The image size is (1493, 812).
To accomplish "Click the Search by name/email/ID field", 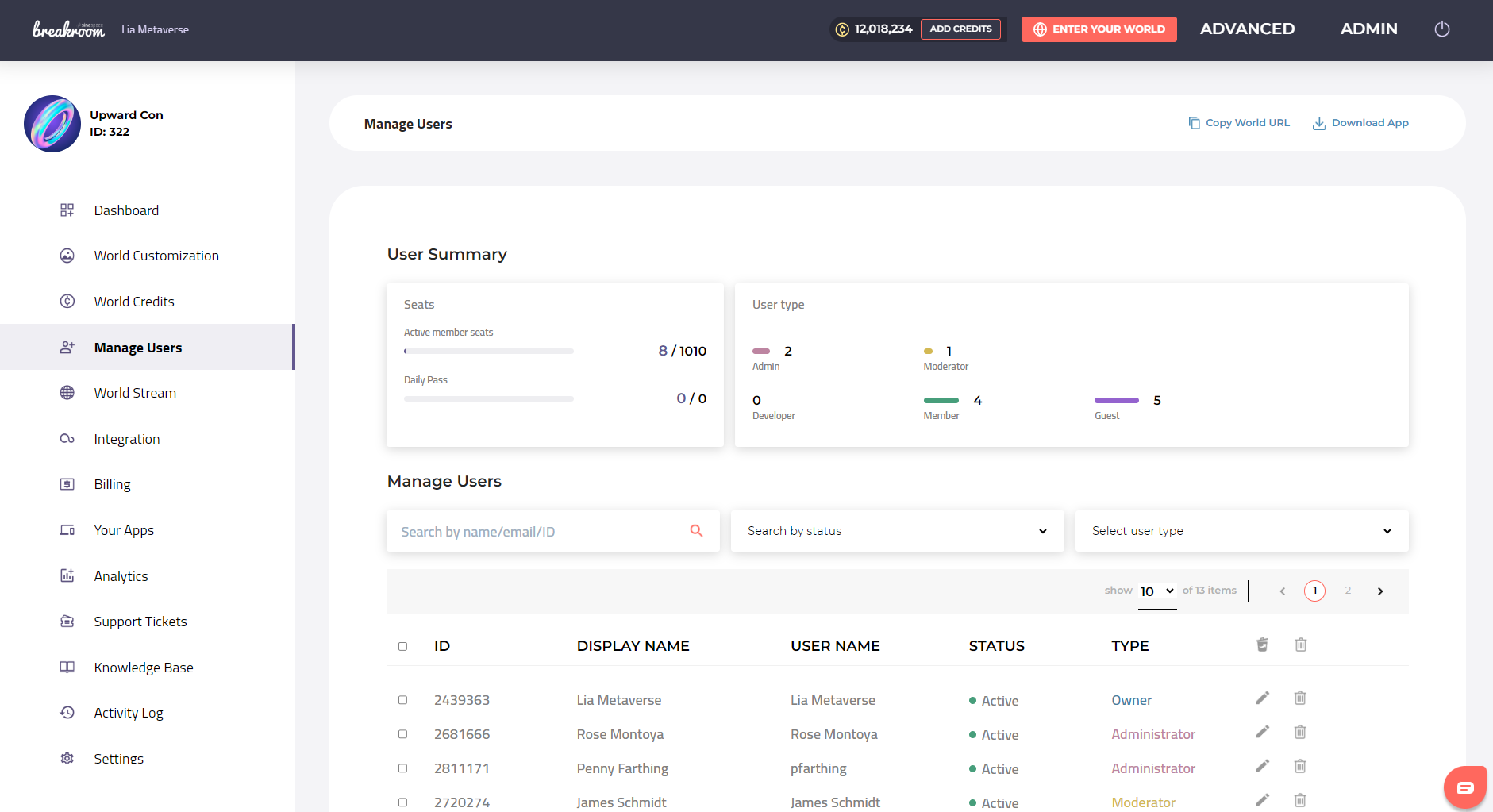I will pos(553,531).
